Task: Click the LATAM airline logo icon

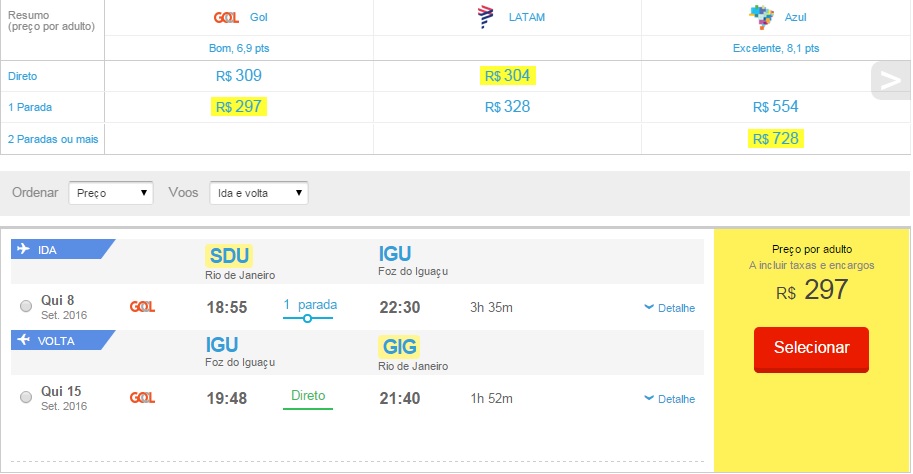Action: 485,17
